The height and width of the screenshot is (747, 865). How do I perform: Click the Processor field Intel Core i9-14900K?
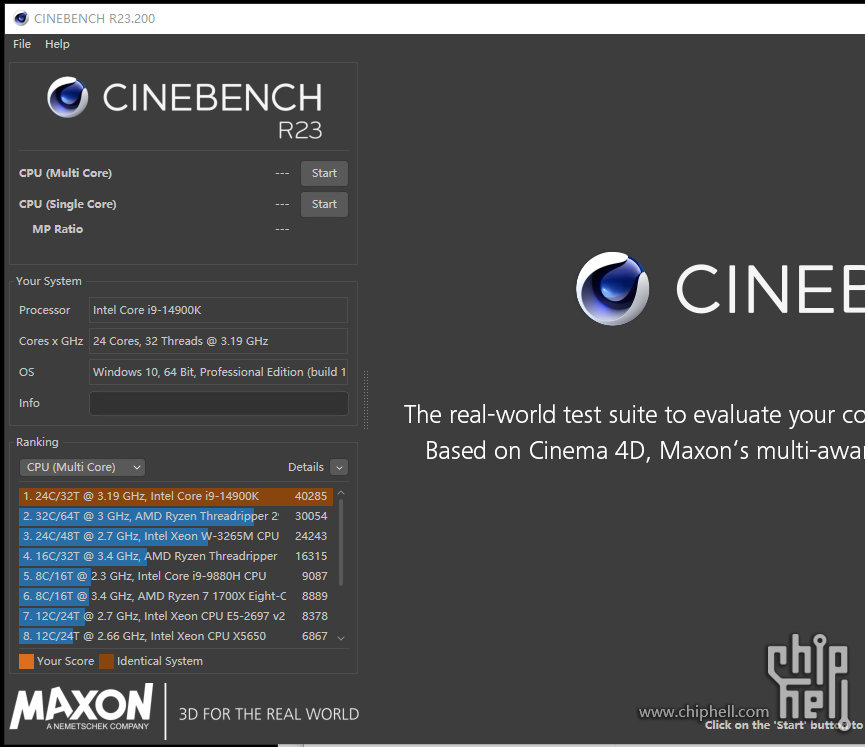click(218, 310)
